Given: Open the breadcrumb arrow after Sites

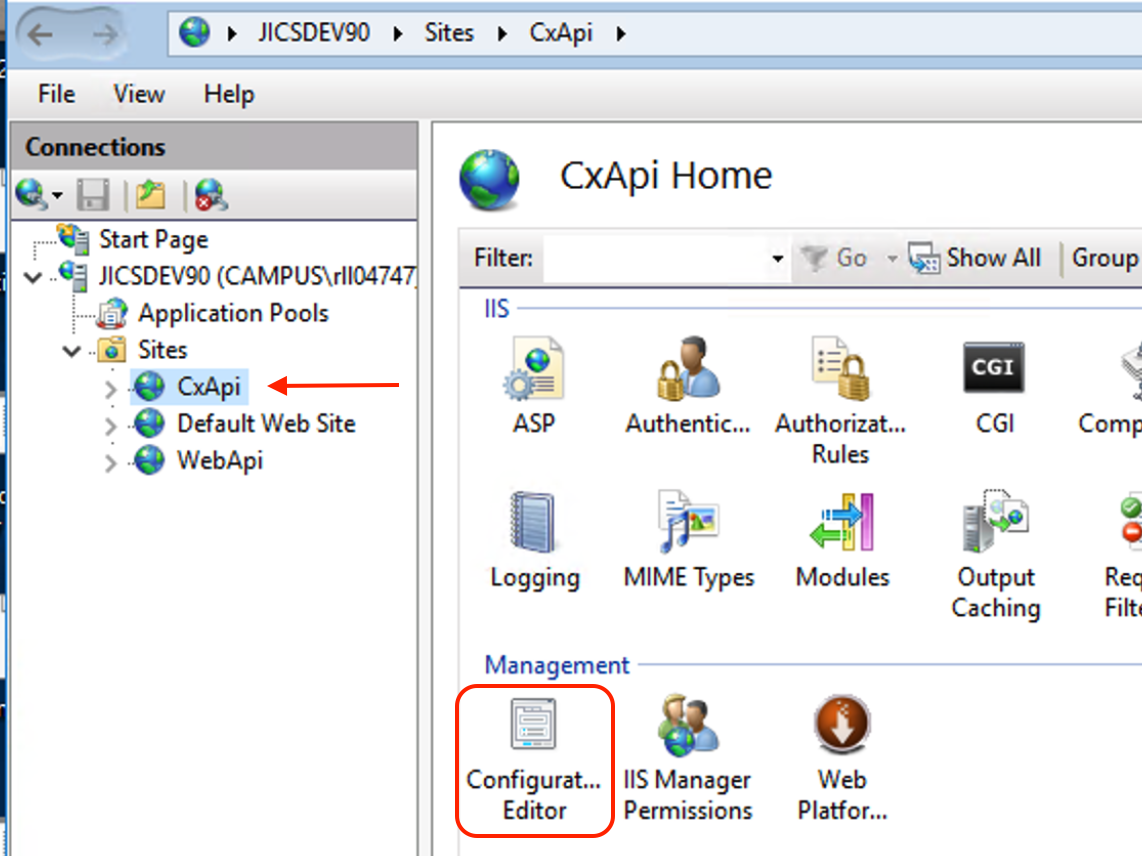Looking at the screenshot, I should (x=502, y=34).
